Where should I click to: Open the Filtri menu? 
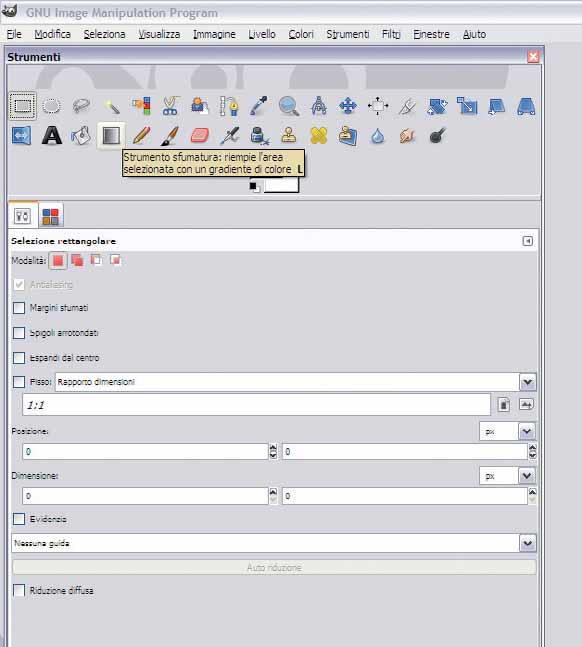[x=391, y=34]
